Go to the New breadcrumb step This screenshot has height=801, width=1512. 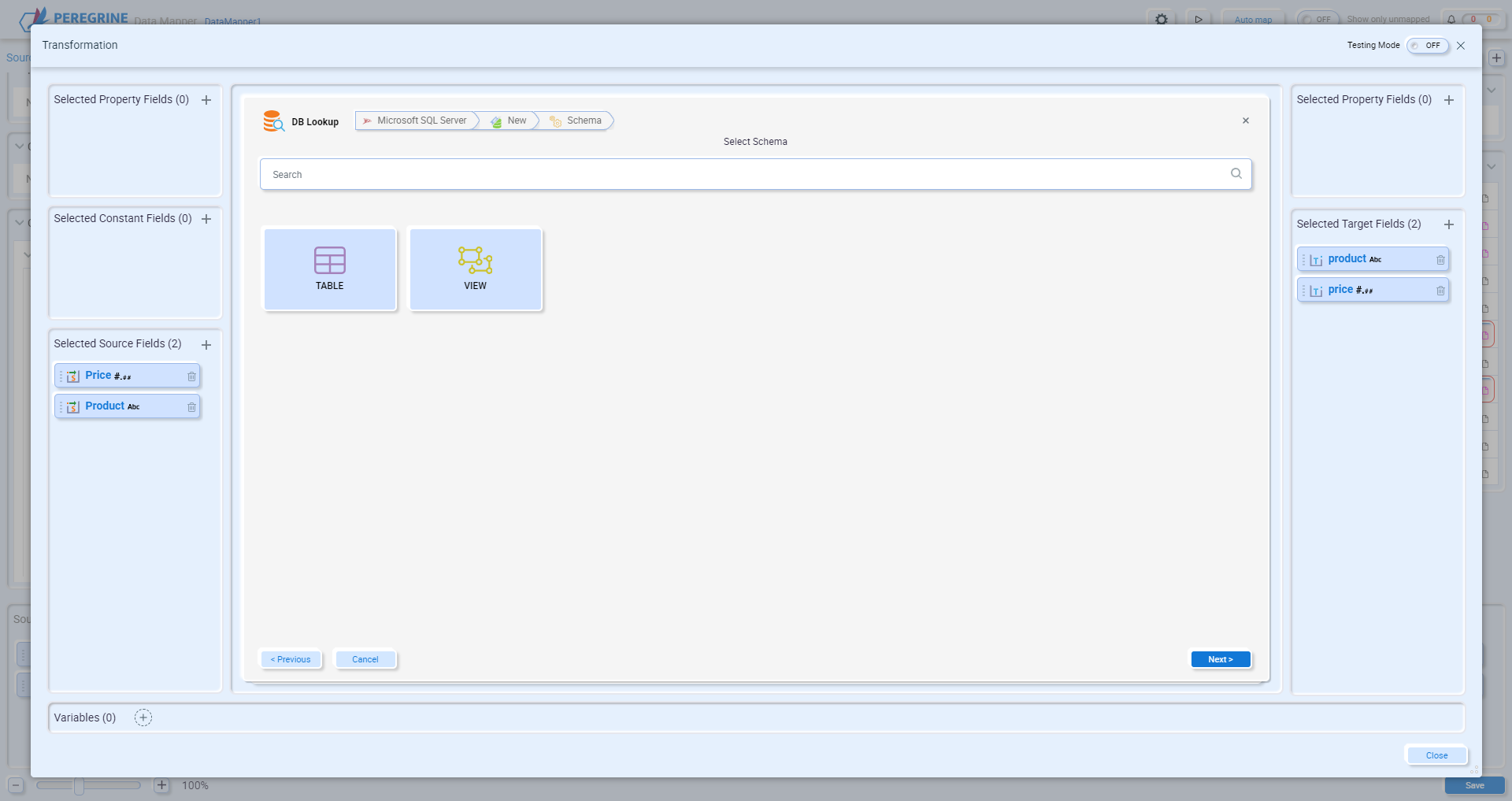[510, 121]
